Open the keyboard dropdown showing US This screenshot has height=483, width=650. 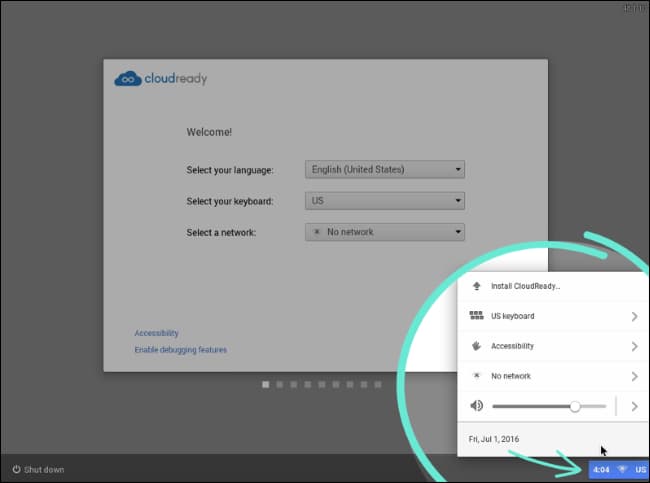[x=385, y=201]
